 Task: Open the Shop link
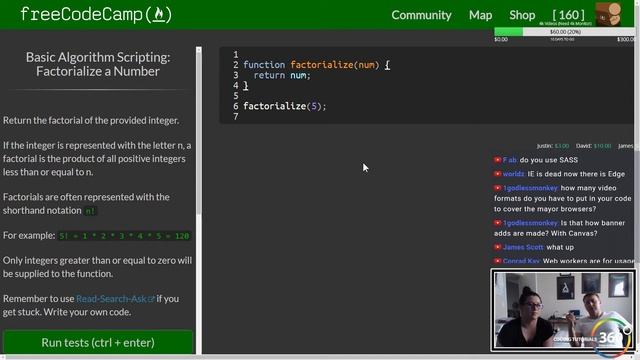pos(522,15)
